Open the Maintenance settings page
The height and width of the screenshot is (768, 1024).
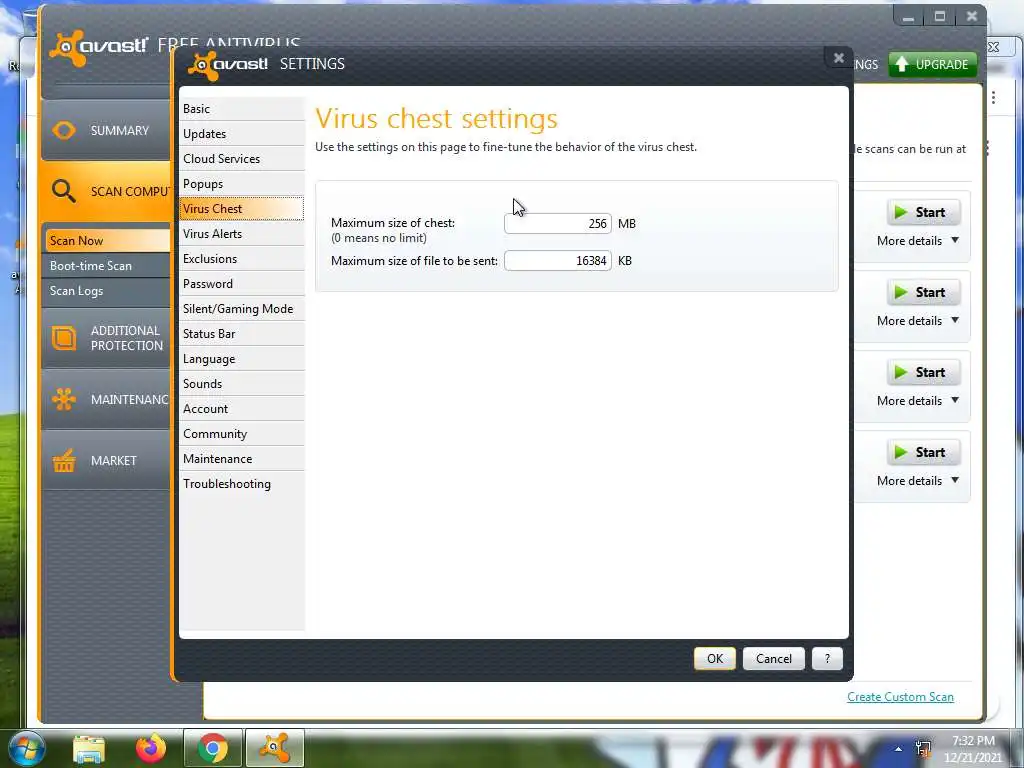[242, 459]
